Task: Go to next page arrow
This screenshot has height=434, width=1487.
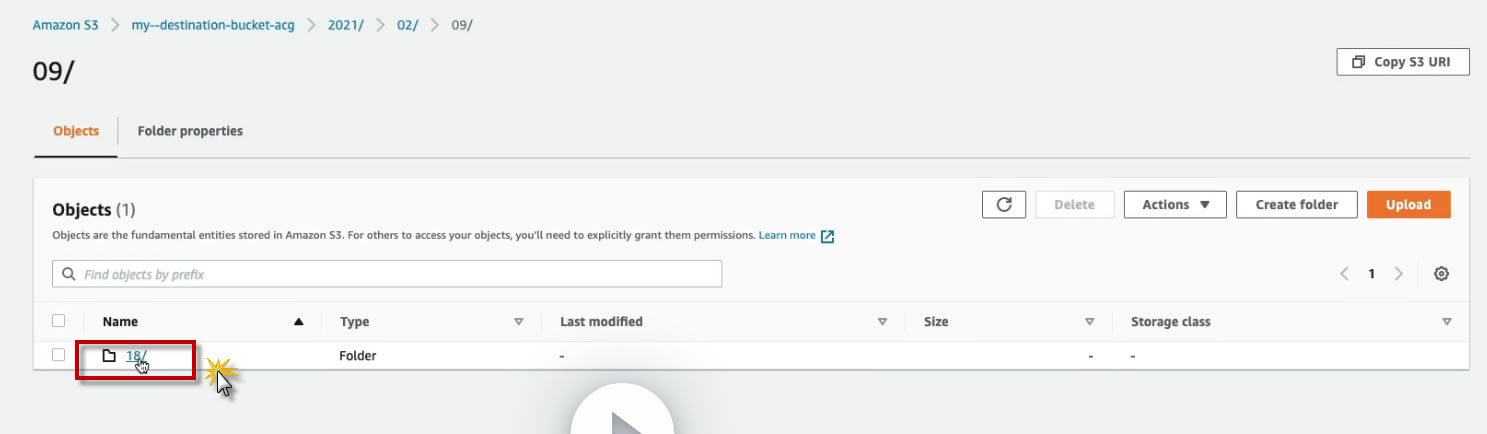Action: click(1399, 274)
